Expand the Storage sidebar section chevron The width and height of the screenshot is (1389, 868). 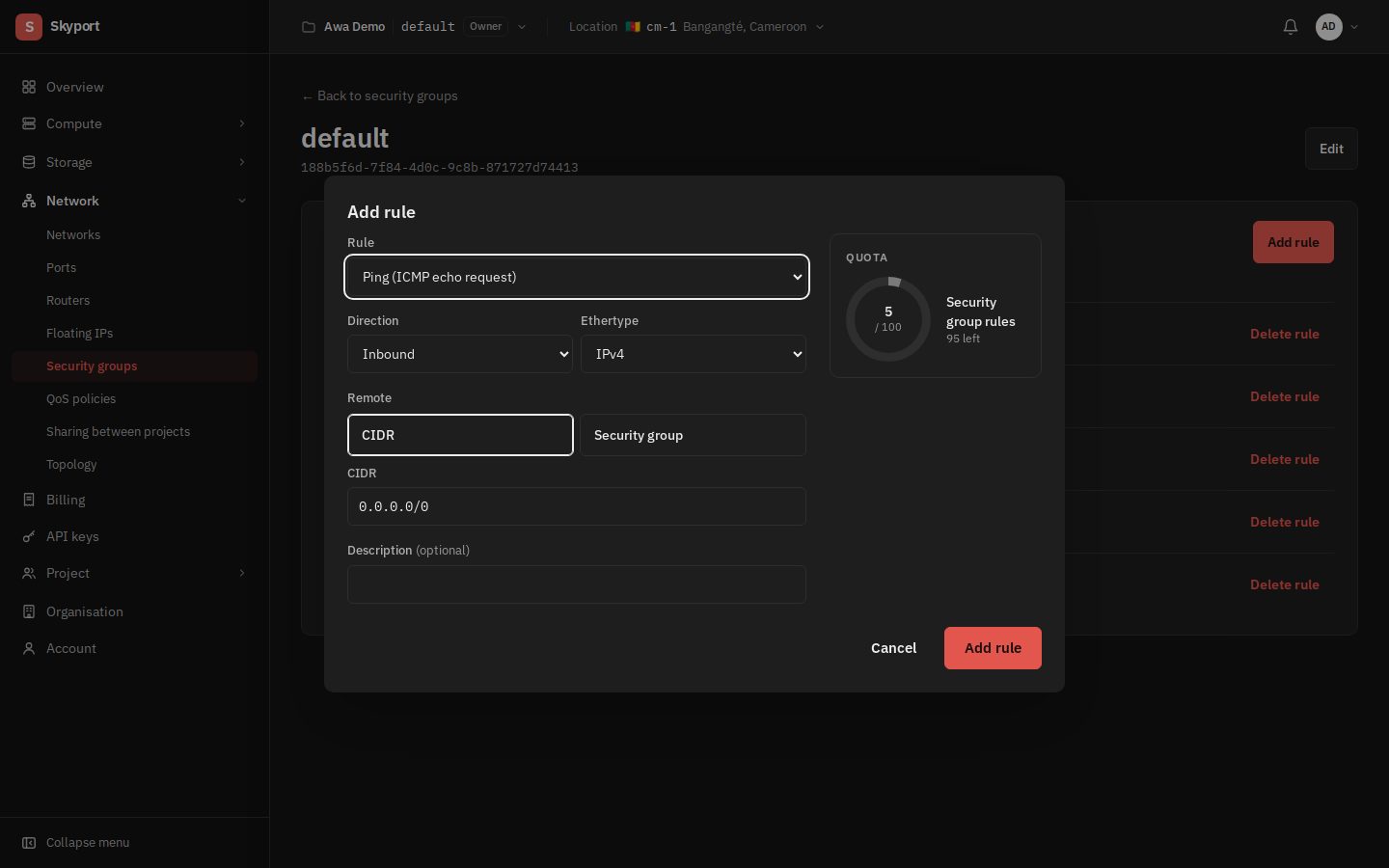(x=242, y=162)
